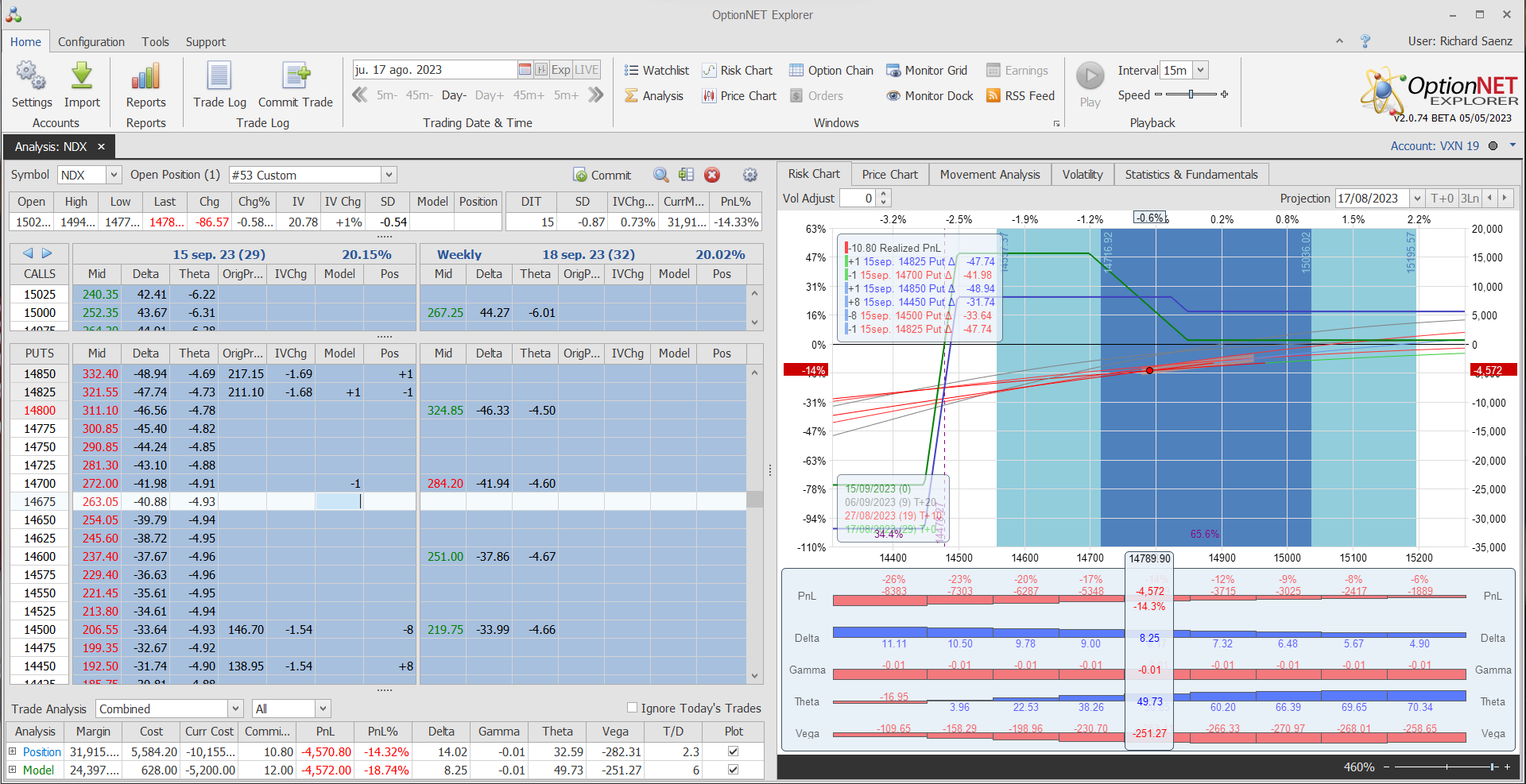
Task: Click the magnifier search icon in Analysis toolbar
Action: point(660,175)
